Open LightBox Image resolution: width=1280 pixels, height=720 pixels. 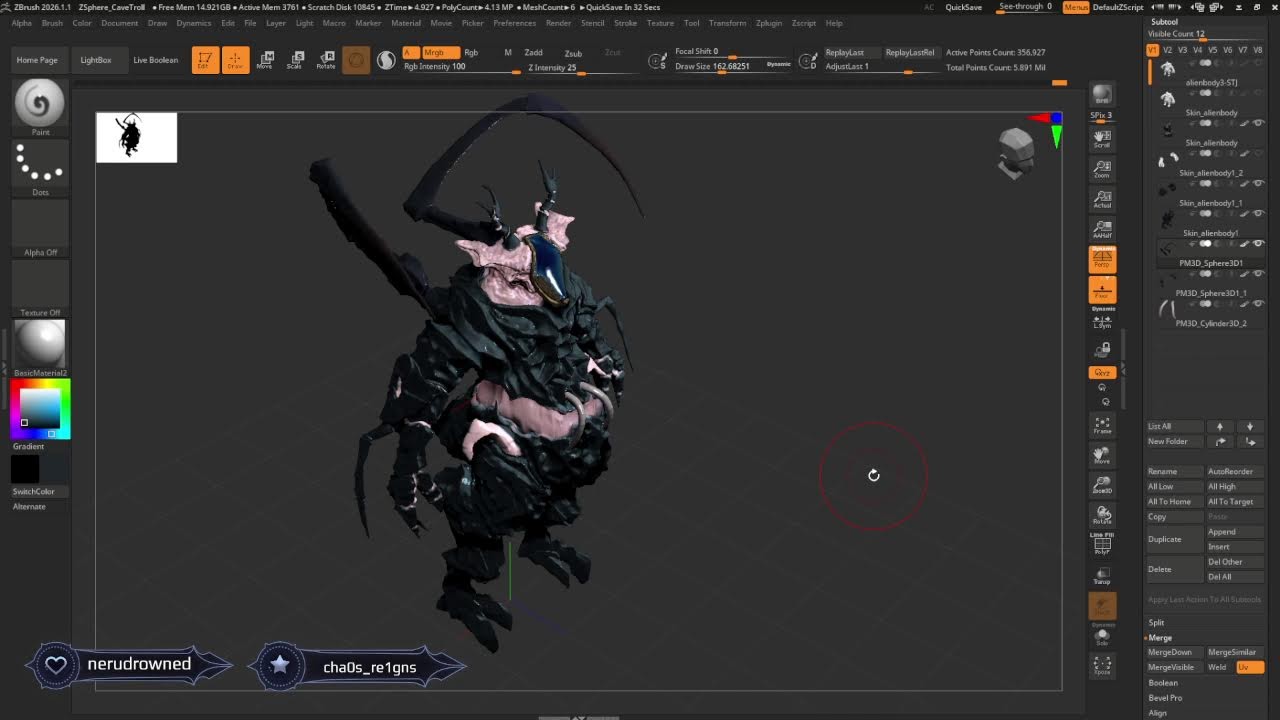(x=96, y=60)
